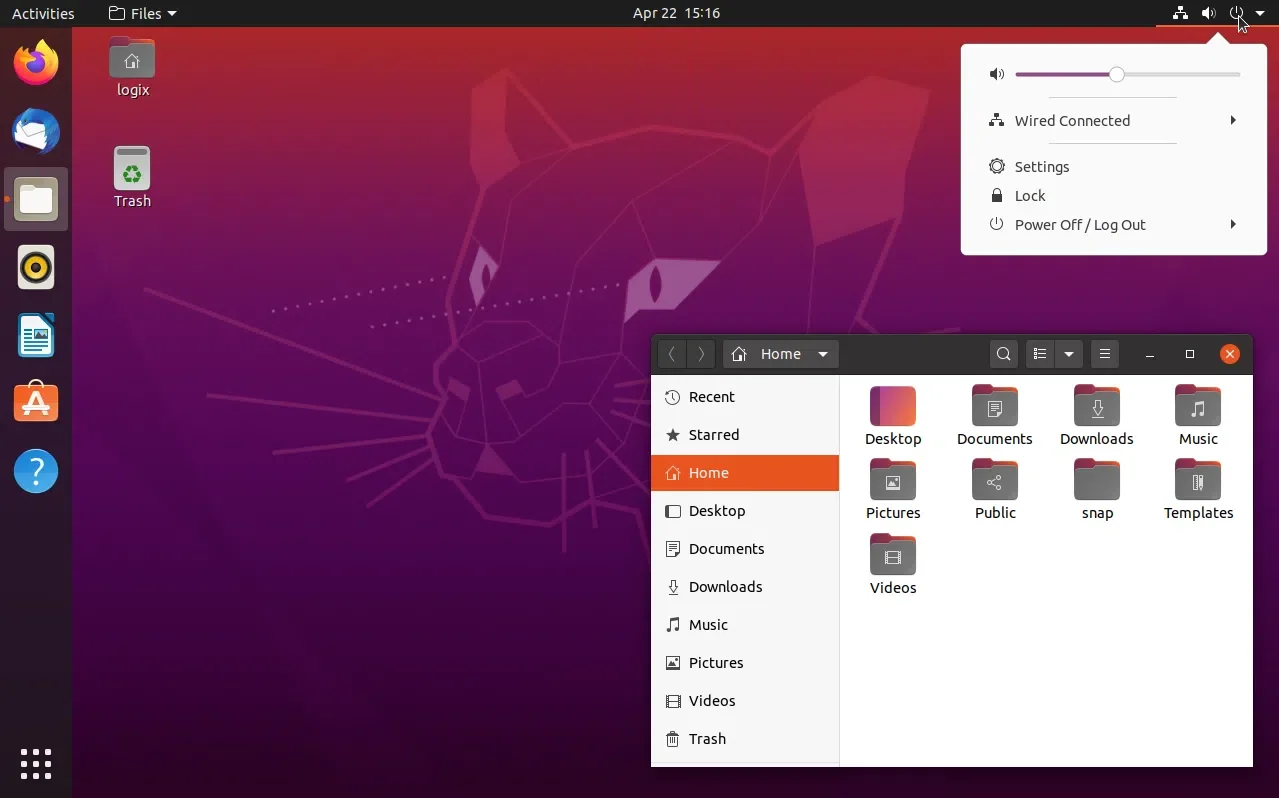Choose Lock from the system menu
Viewport: 1279px width, 798px height.
pyautogui.click(x=1114, y=196)
